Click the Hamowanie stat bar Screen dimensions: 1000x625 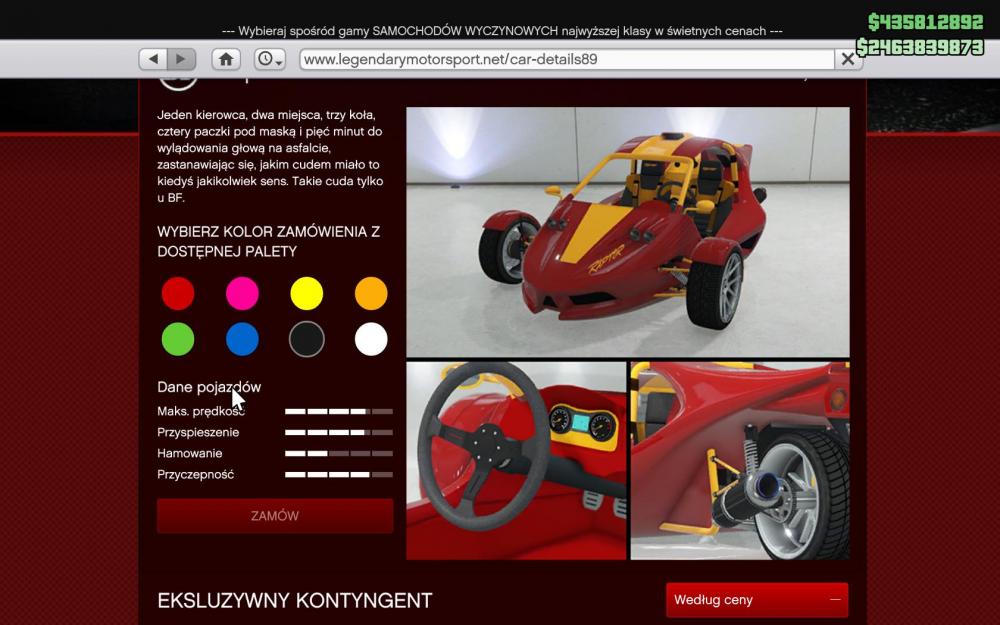pos(339,453)
